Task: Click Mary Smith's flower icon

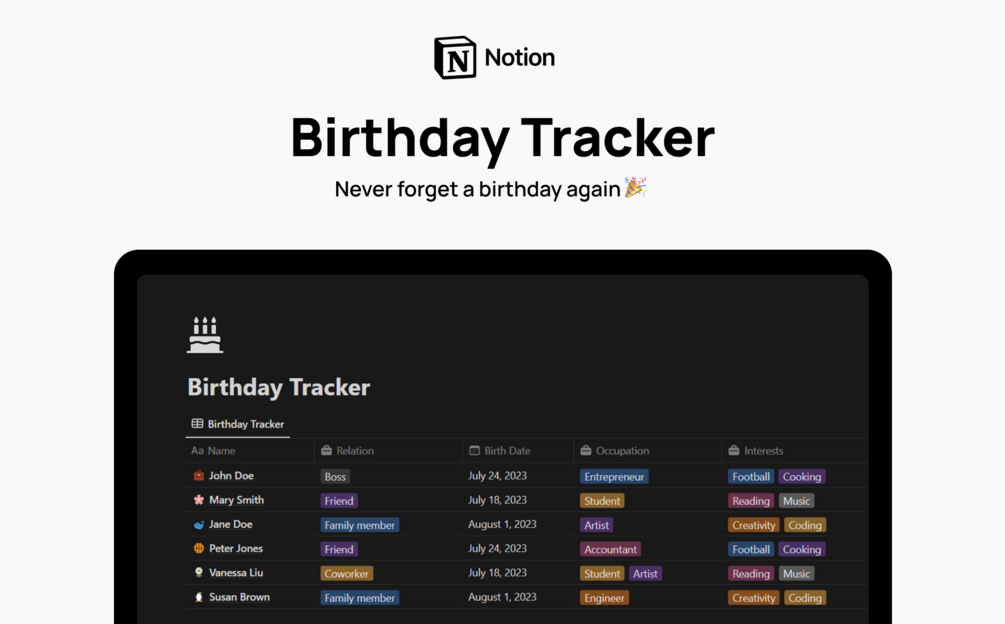Action: pos(199,500)
